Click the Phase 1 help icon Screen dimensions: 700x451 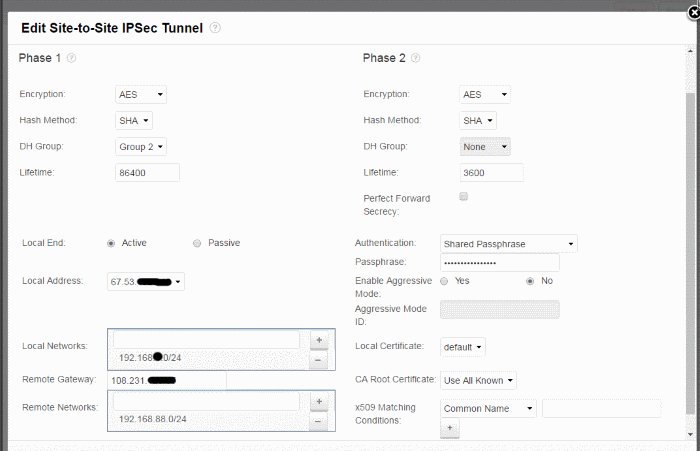tap(71, 58)
